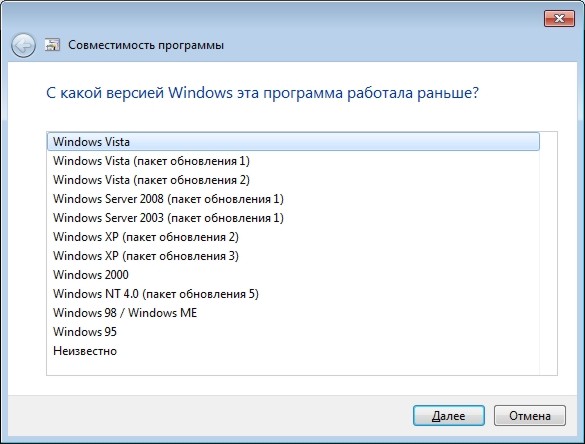Click the question heading about Windows version
The width and height of the screenshot is (585, 444).
pos(262,93)
